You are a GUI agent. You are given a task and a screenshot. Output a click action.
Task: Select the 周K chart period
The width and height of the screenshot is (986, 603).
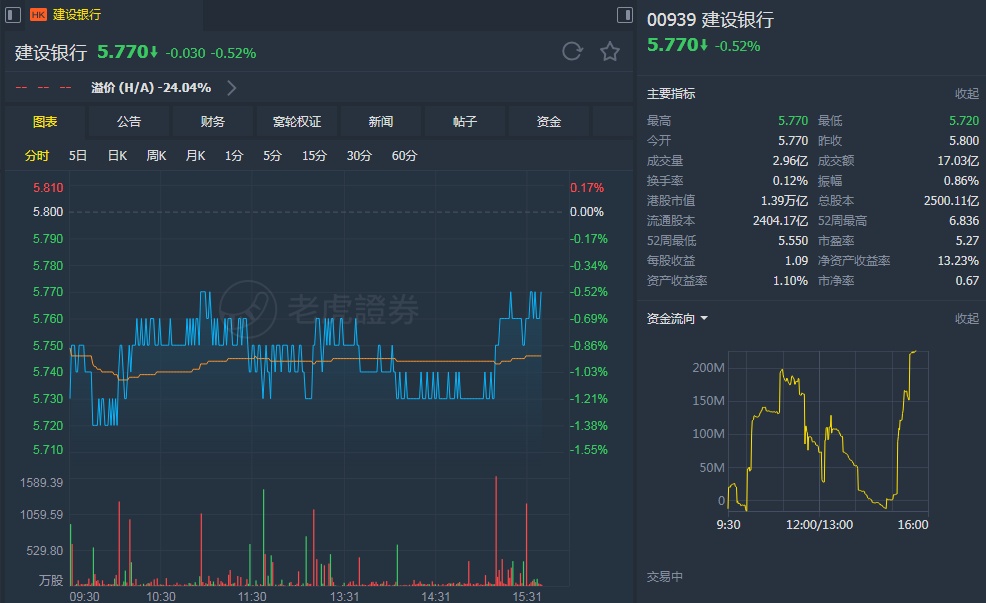coord(157,155)
